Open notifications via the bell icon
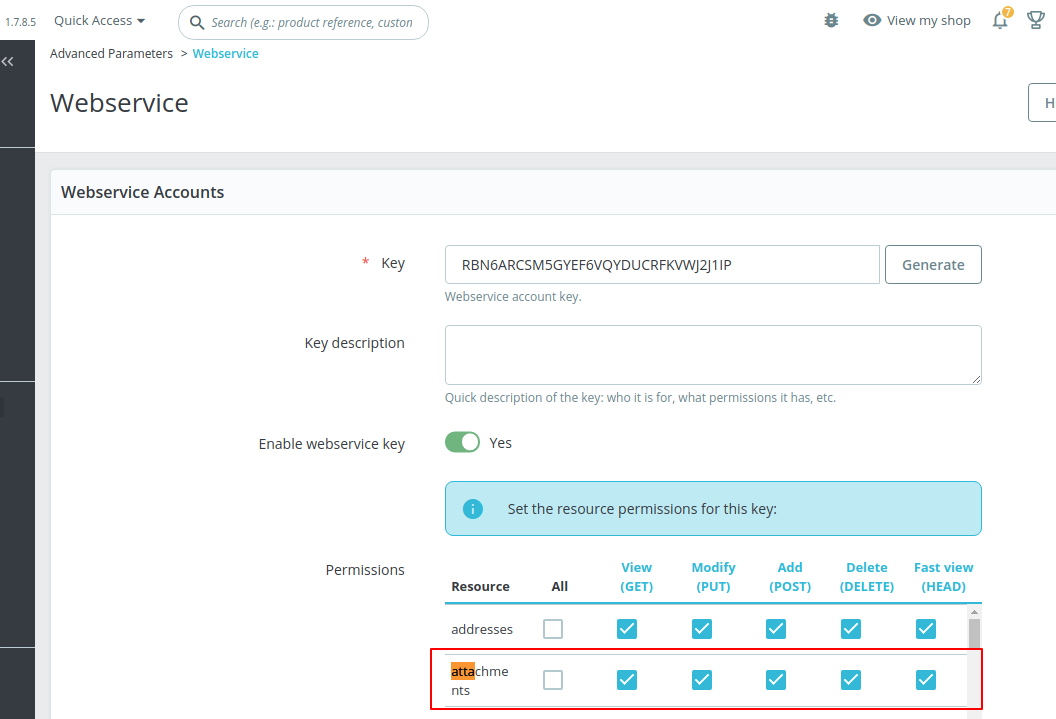The image size is (1056, 719). click(999, 20)
